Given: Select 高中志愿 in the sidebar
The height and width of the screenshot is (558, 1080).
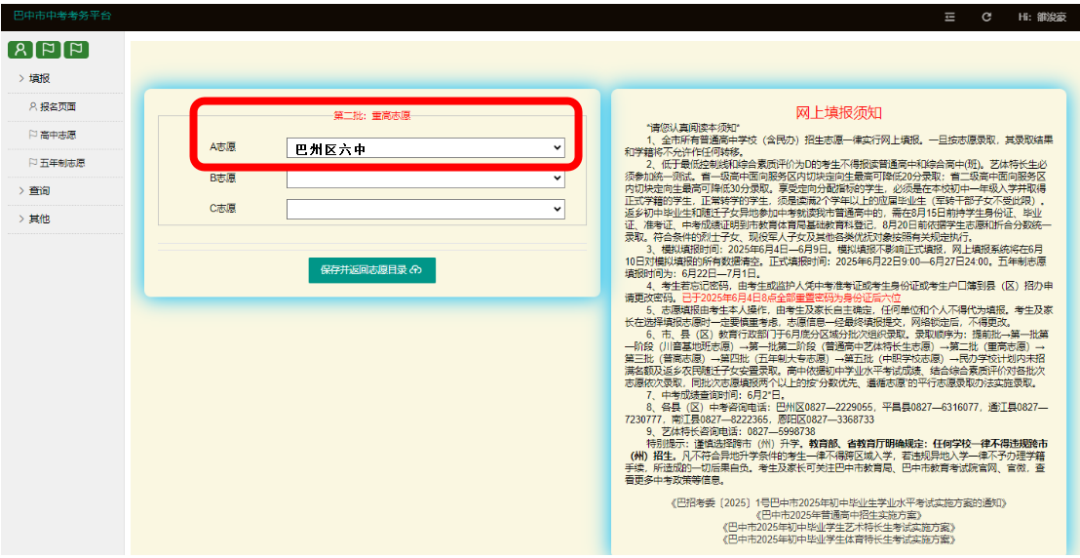Looking at the screenshot, I should pos(58,135).
